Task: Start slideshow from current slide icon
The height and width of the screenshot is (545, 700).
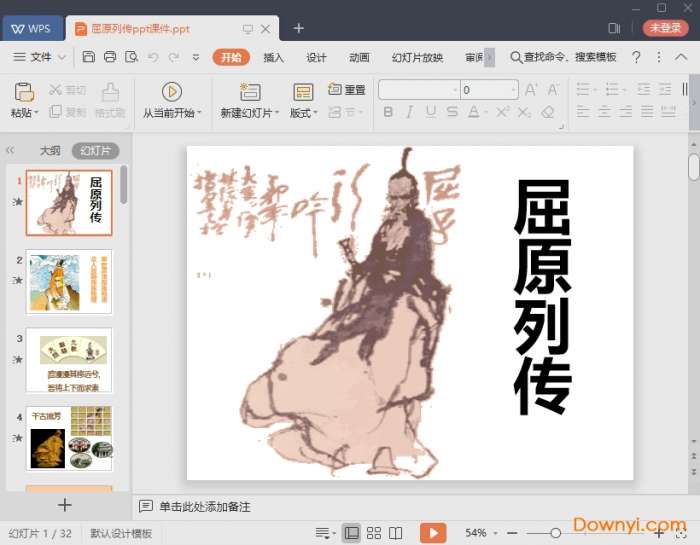Action: pyautogui.click(x=171, y=92)
